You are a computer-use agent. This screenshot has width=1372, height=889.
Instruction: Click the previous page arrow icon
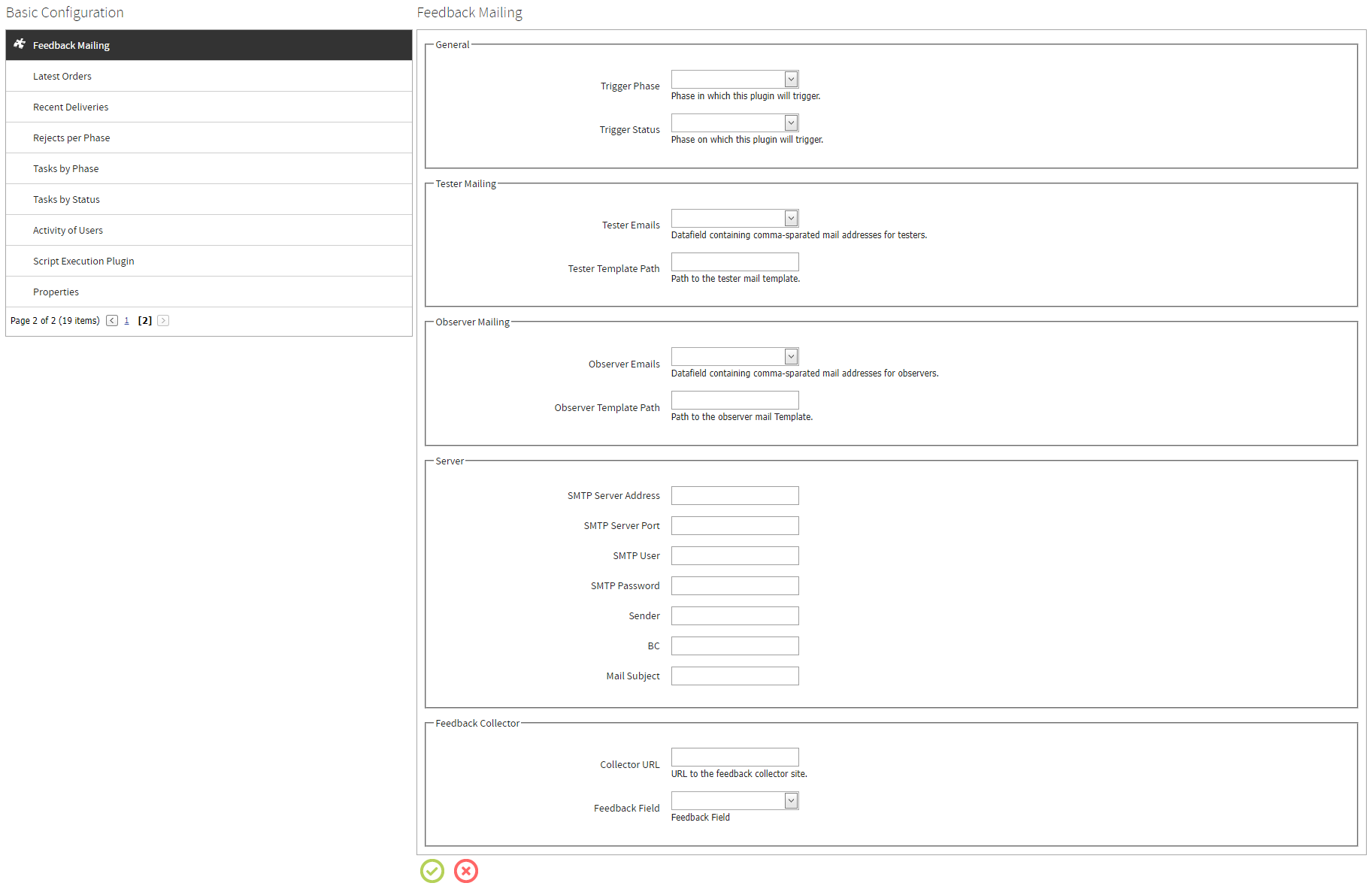pyautogui.click(x=111, y=320)
